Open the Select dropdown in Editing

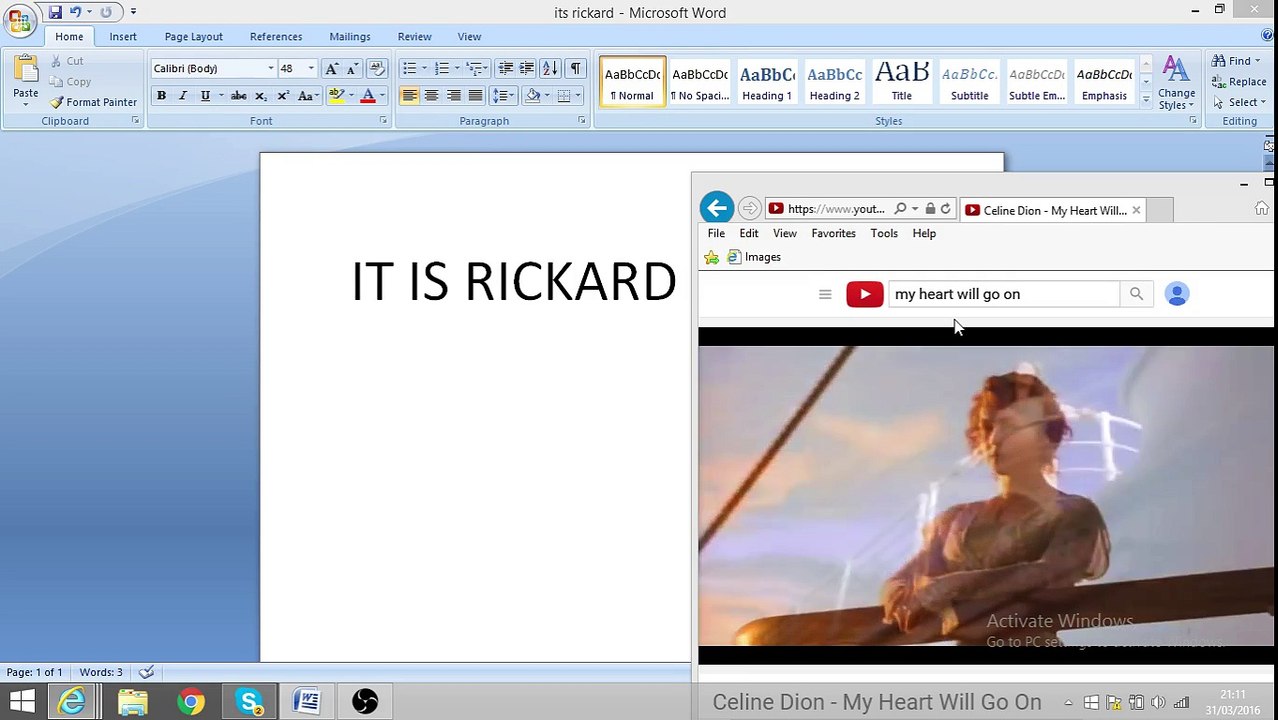coord(1238,102)
